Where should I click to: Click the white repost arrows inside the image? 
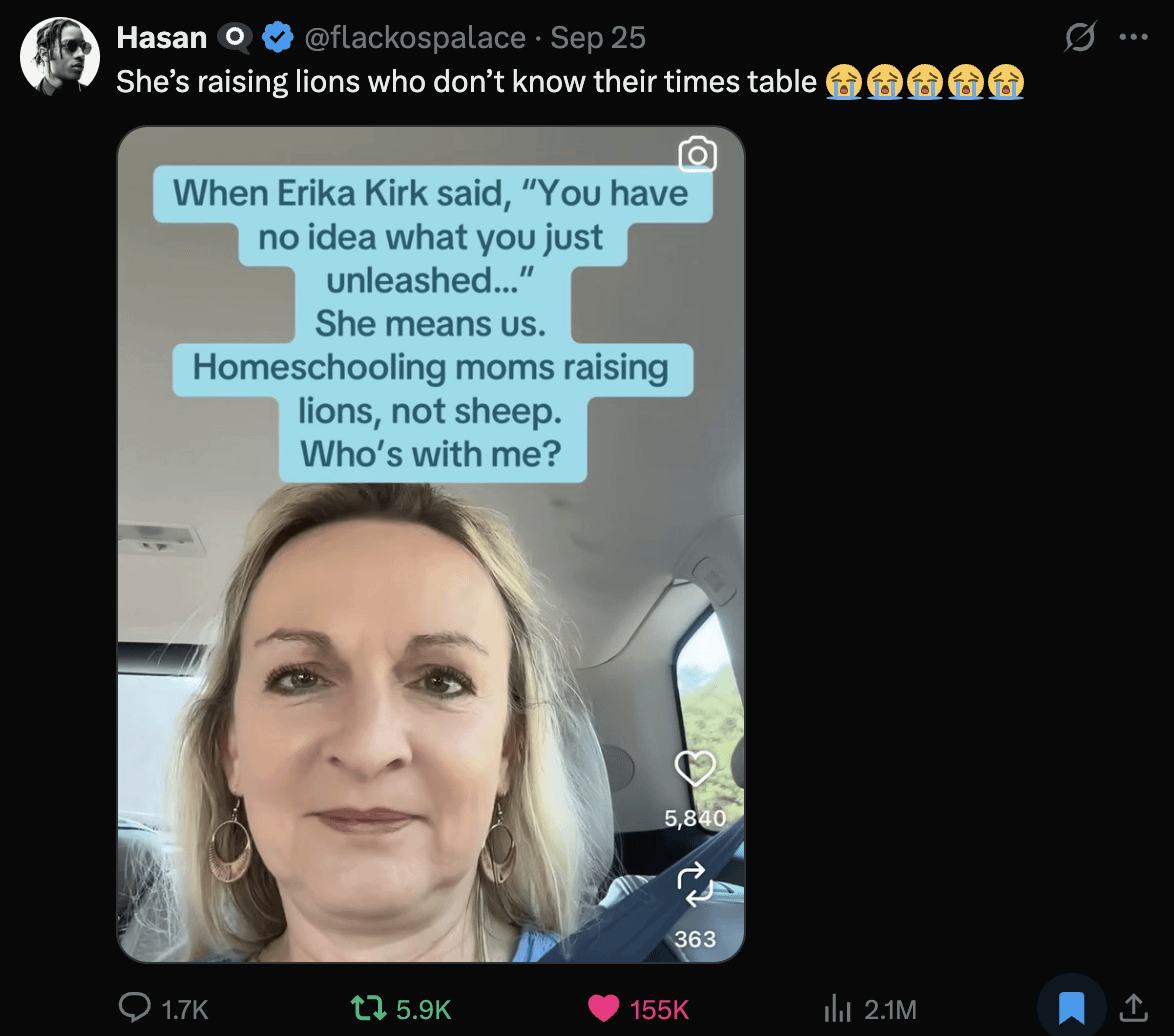694,885
